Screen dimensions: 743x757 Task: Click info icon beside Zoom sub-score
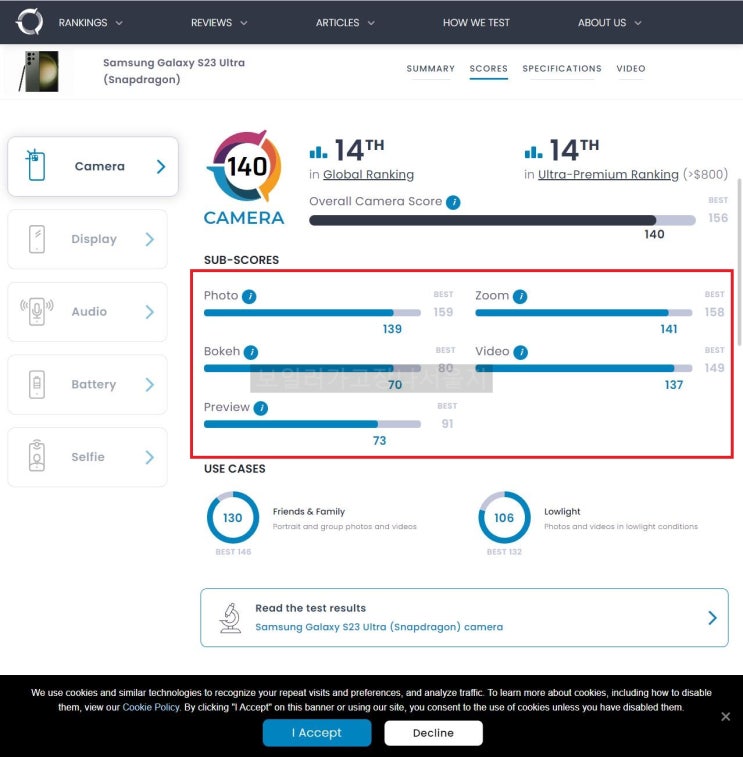[x=520, y=296]
